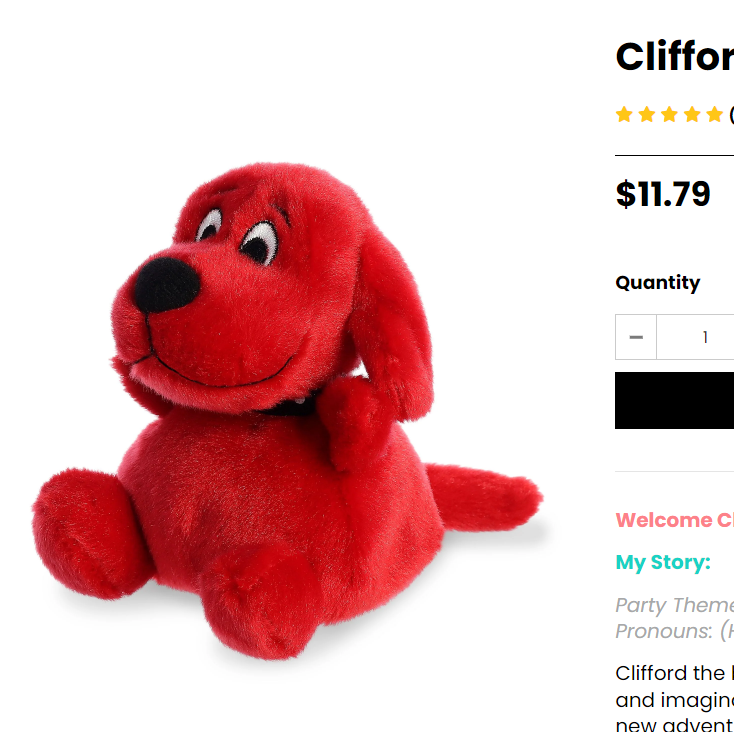
Task: Open review count beside the stars
Action: click(731, 114)
